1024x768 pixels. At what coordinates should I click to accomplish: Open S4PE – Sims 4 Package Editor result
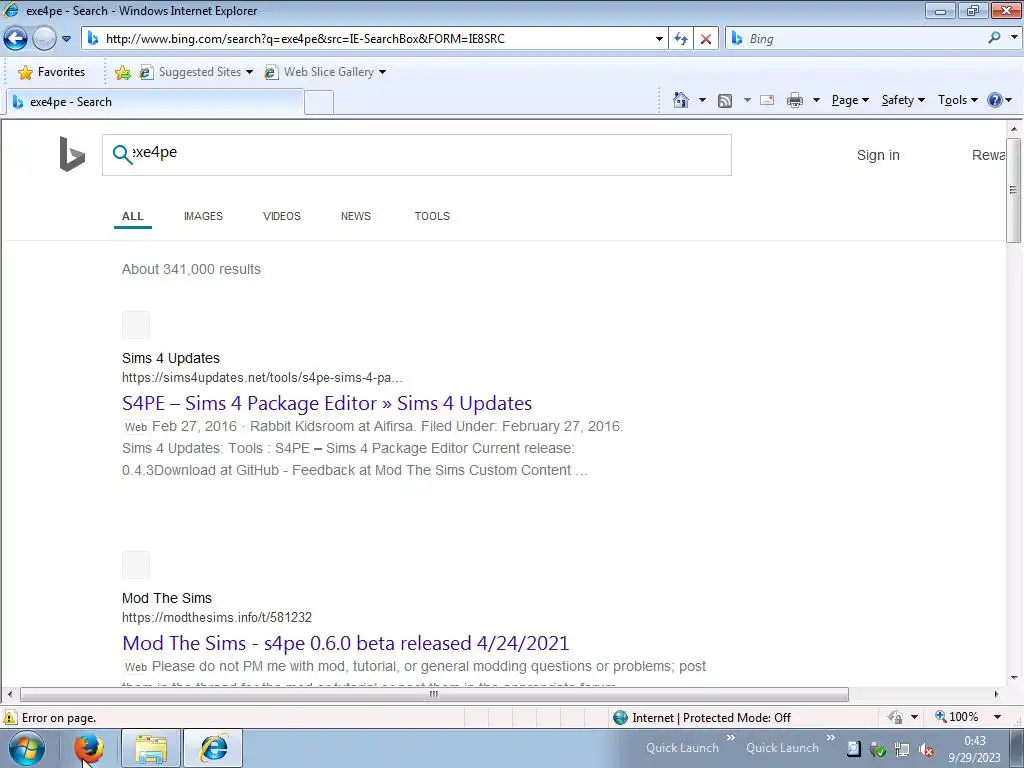tap(327, 403)
